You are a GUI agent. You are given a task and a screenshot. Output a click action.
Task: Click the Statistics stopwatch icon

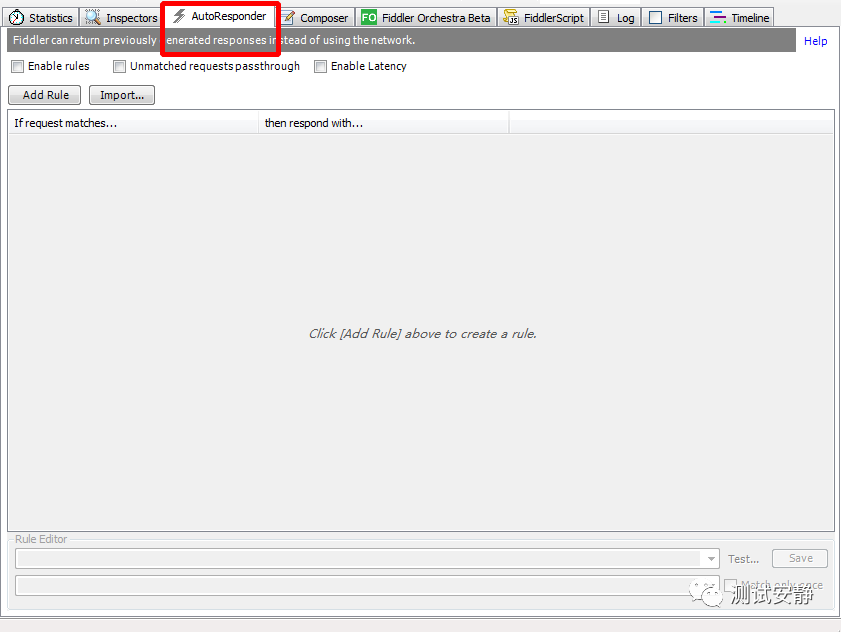tap(17, 18)
